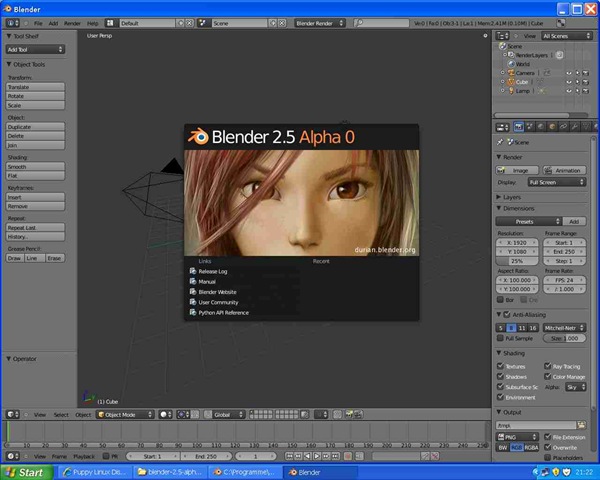The height and width of the screenshot is (480, 600).
Task: Click the Camera object icon in outliner
Action: click(x=510, y=73)
